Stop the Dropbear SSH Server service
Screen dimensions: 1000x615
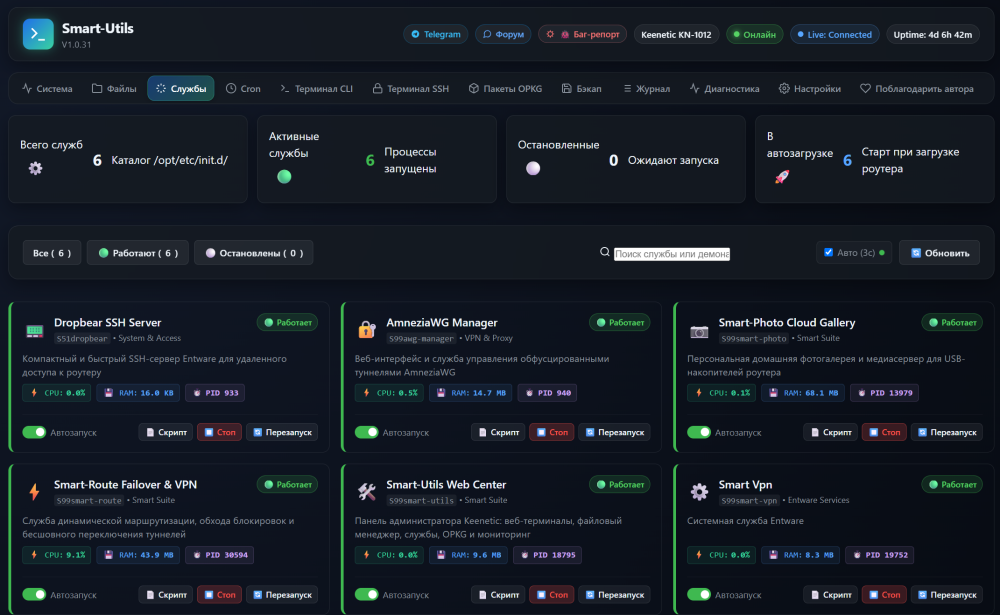click(x=219, y=432)
